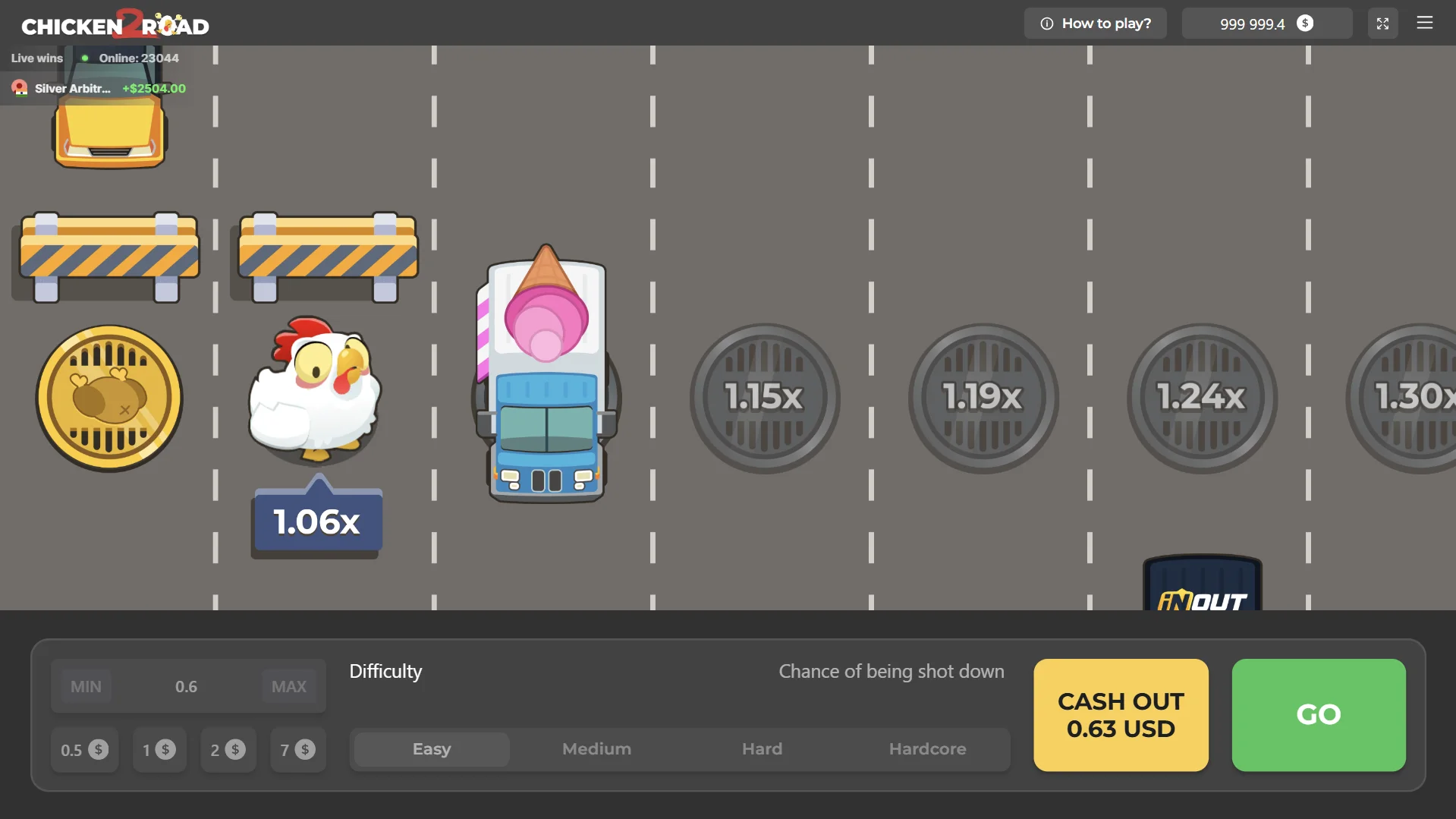The width and height of the screenshot is (1456, 819).
Task: Click the golden roasted chicken coin
Action: [109, 398]
